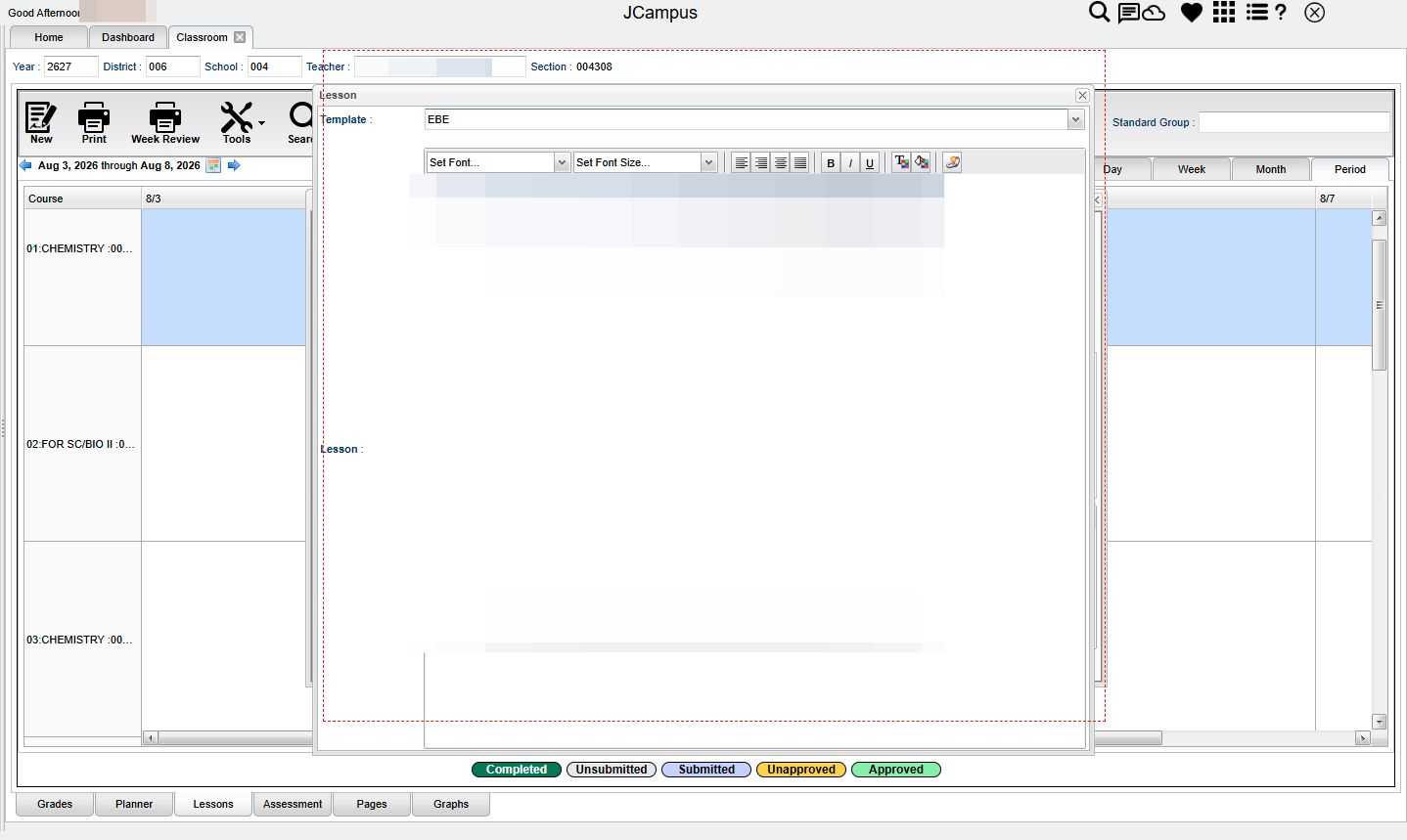
Task: Click the magnifier search icon in header
Action: (x=1100, y=12)
